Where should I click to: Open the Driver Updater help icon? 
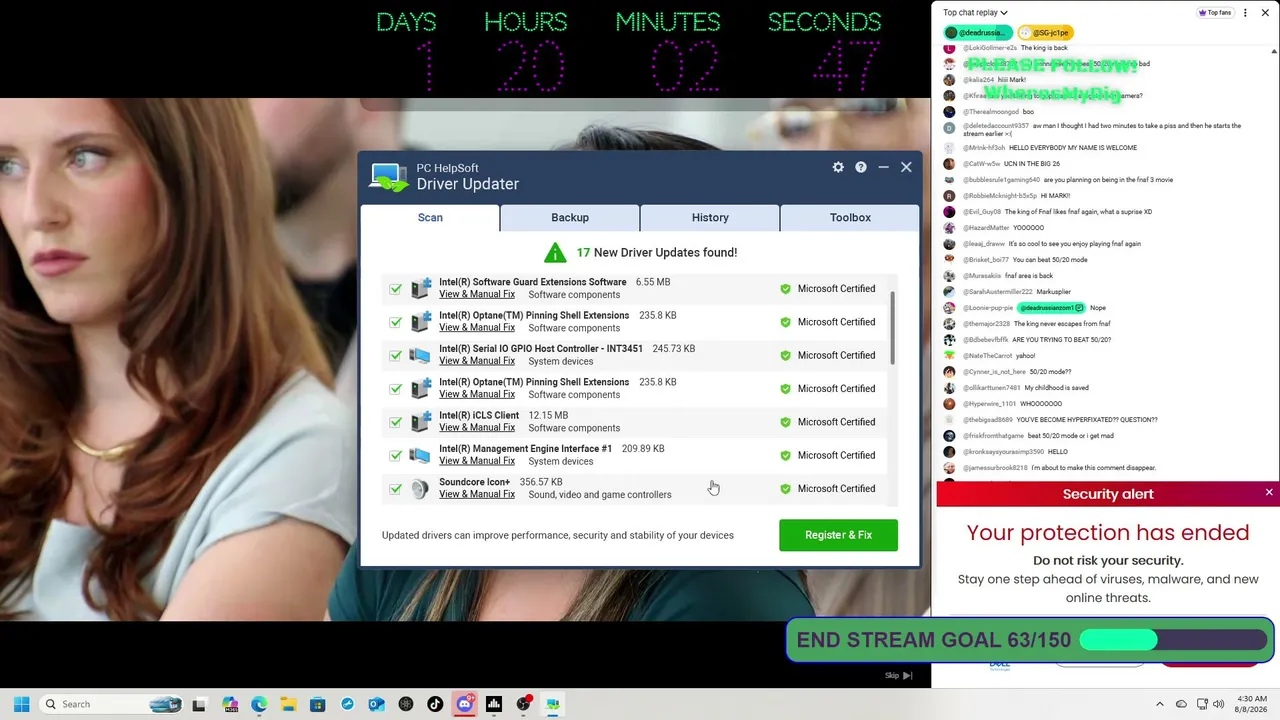coord(861,167)
